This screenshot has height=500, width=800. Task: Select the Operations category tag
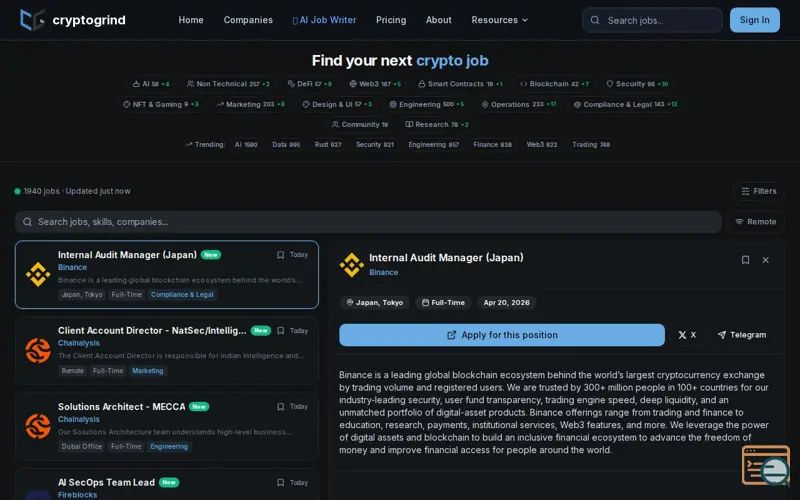518,104
